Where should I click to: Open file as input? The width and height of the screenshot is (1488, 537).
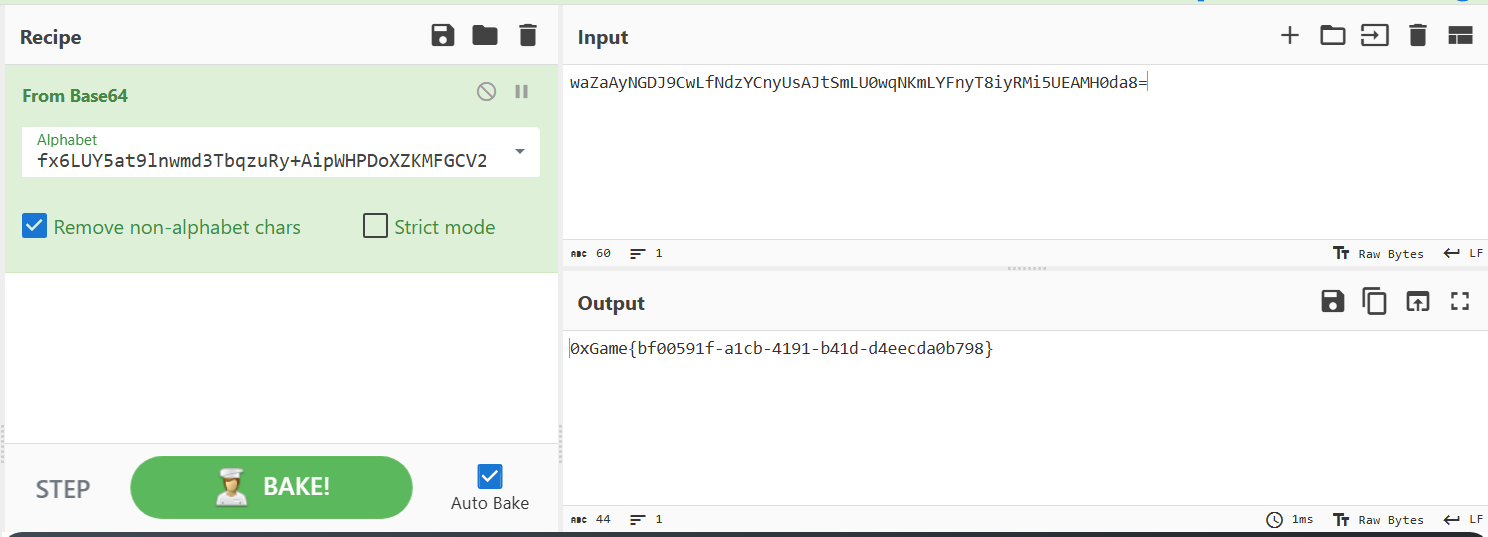click(x=1375, y=36)
